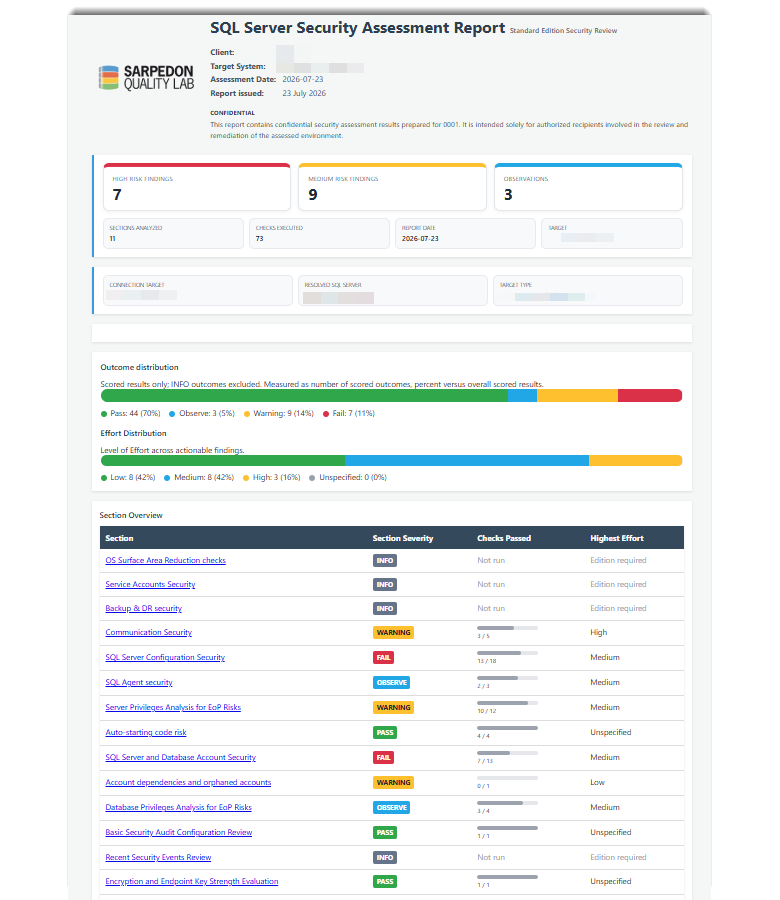Click yellow Warning segment of outcome bar
This screenshot has height=900, width=780.
click(x=577, y=395)
